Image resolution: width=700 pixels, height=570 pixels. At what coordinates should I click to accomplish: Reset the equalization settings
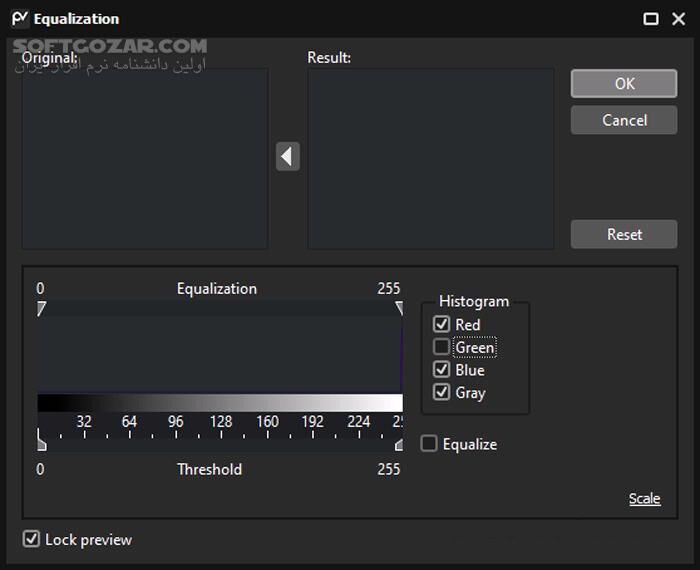click(624, 234)
